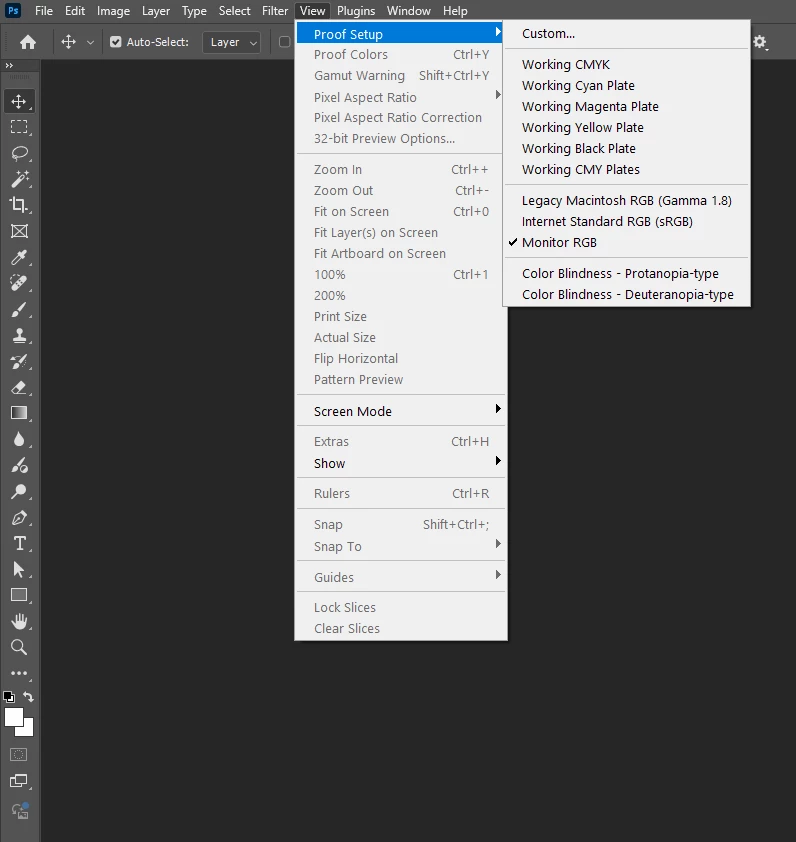Select the Gradient tool
Screen dimensions: 796x842
[x=19, y=413]
